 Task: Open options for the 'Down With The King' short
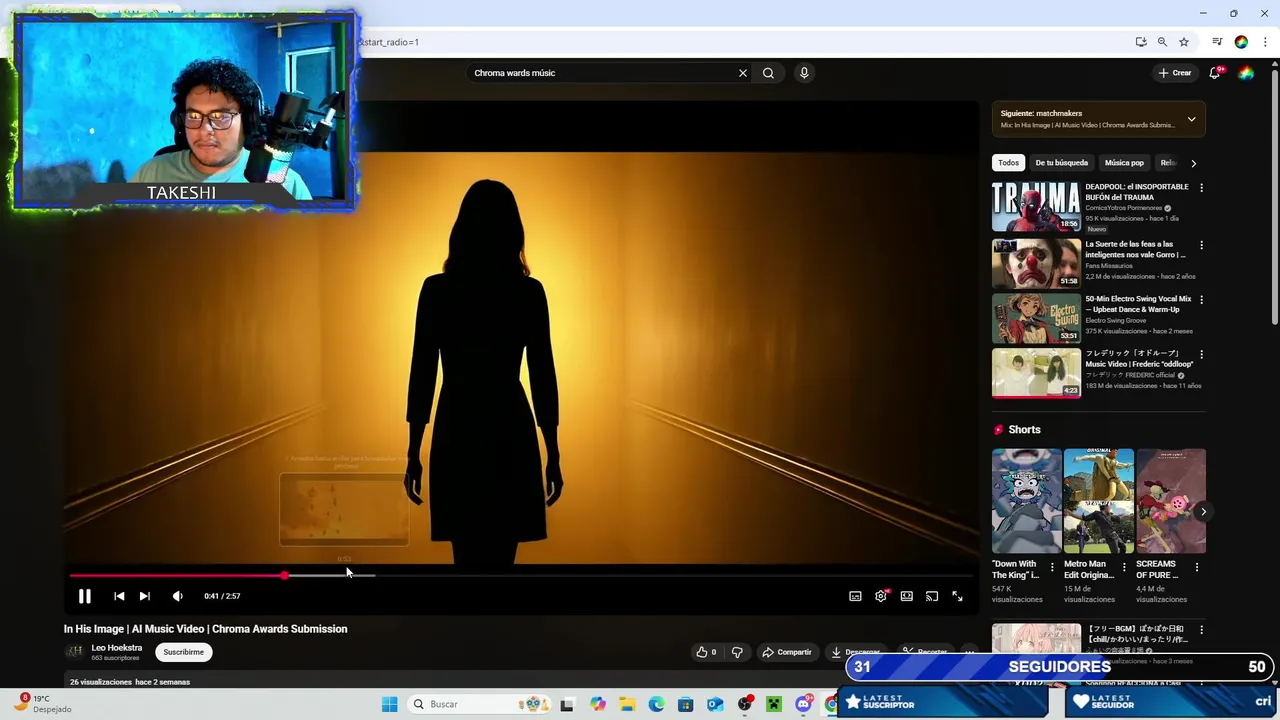tap(1051, 567)
